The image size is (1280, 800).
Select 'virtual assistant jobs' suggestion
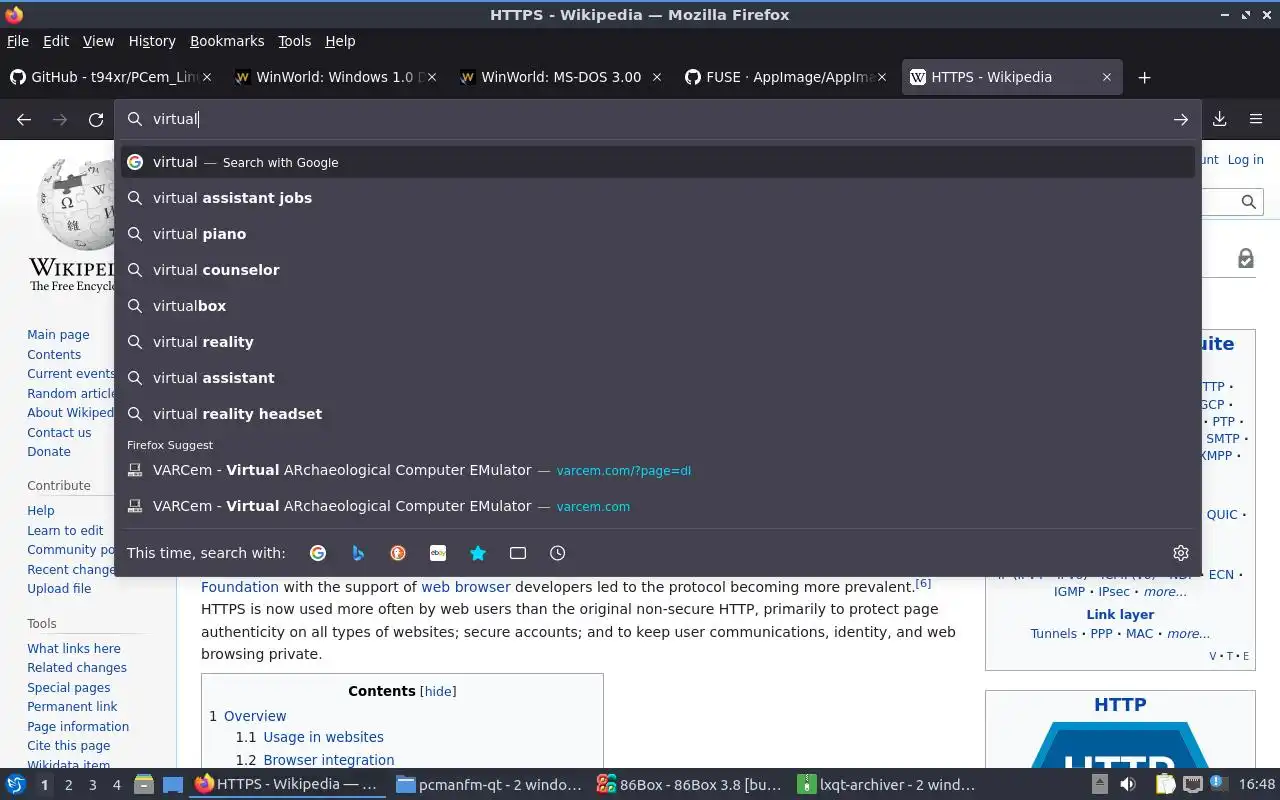click(x=658, y=198)
